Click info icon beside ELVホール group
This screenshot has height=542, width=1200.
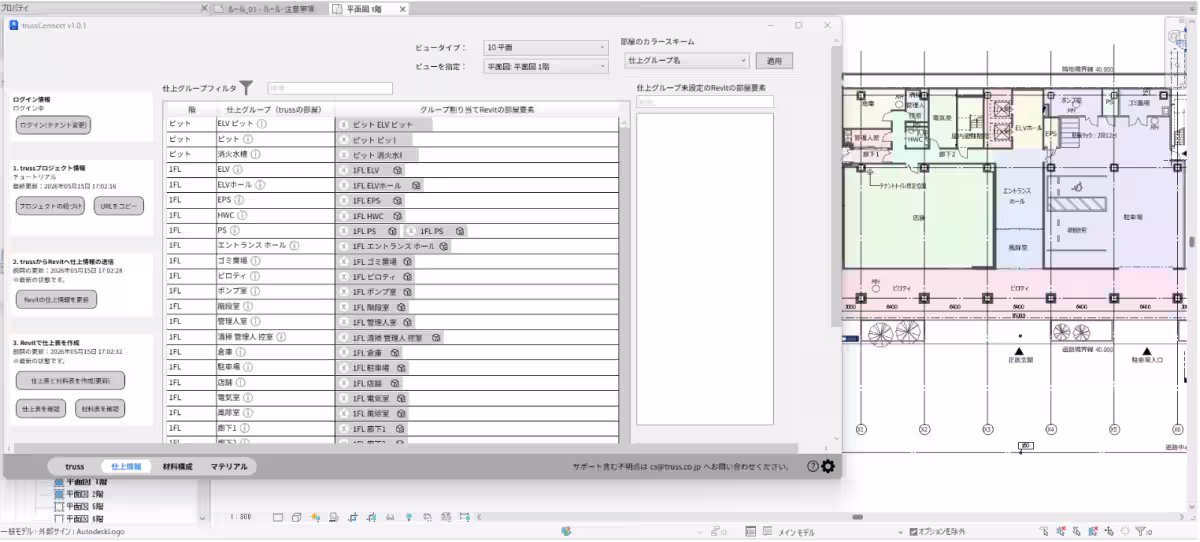pos(260,185)
